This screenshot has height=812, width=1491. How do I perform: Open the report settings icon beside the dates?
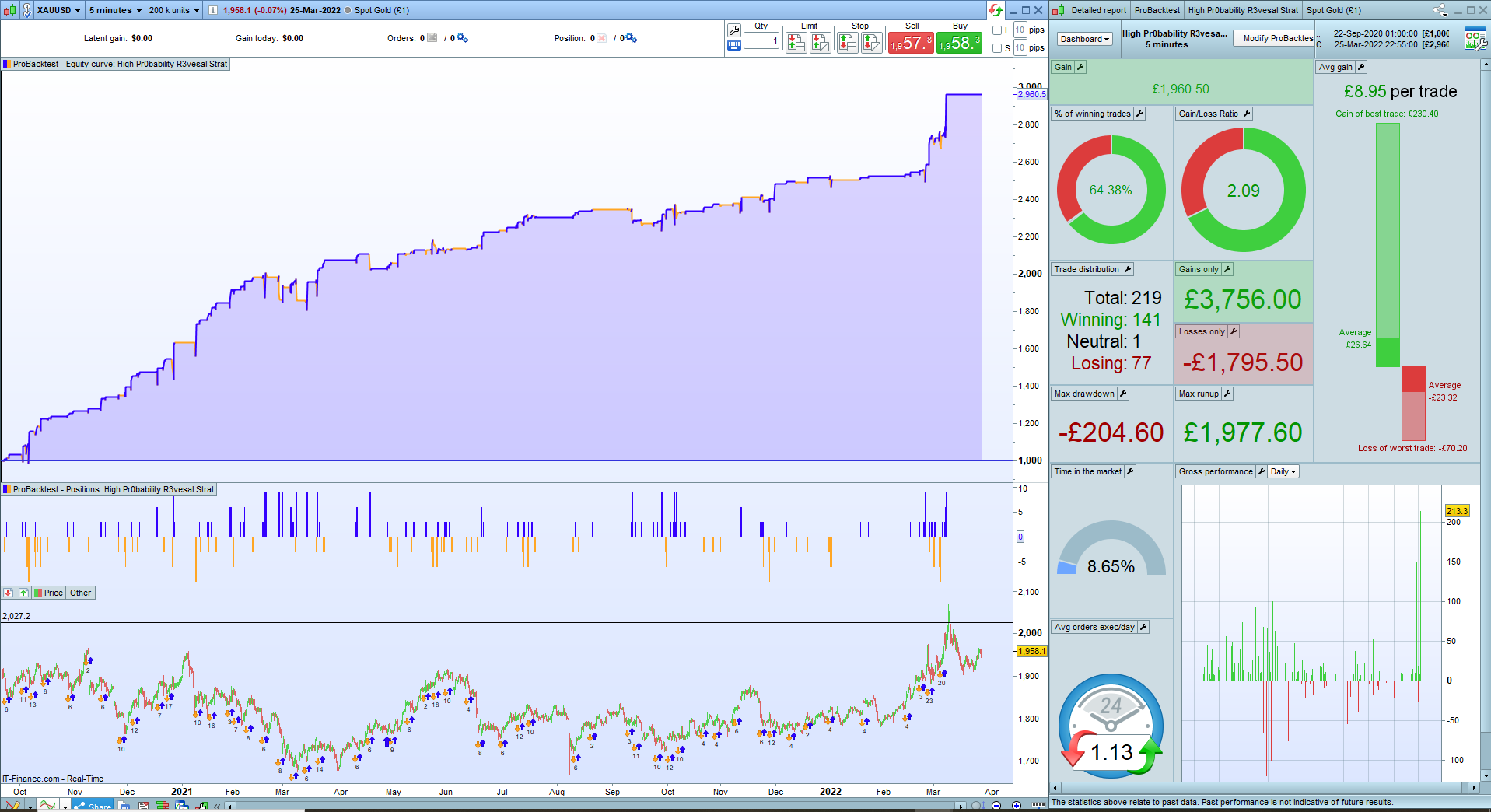[x=1475, y=39]
